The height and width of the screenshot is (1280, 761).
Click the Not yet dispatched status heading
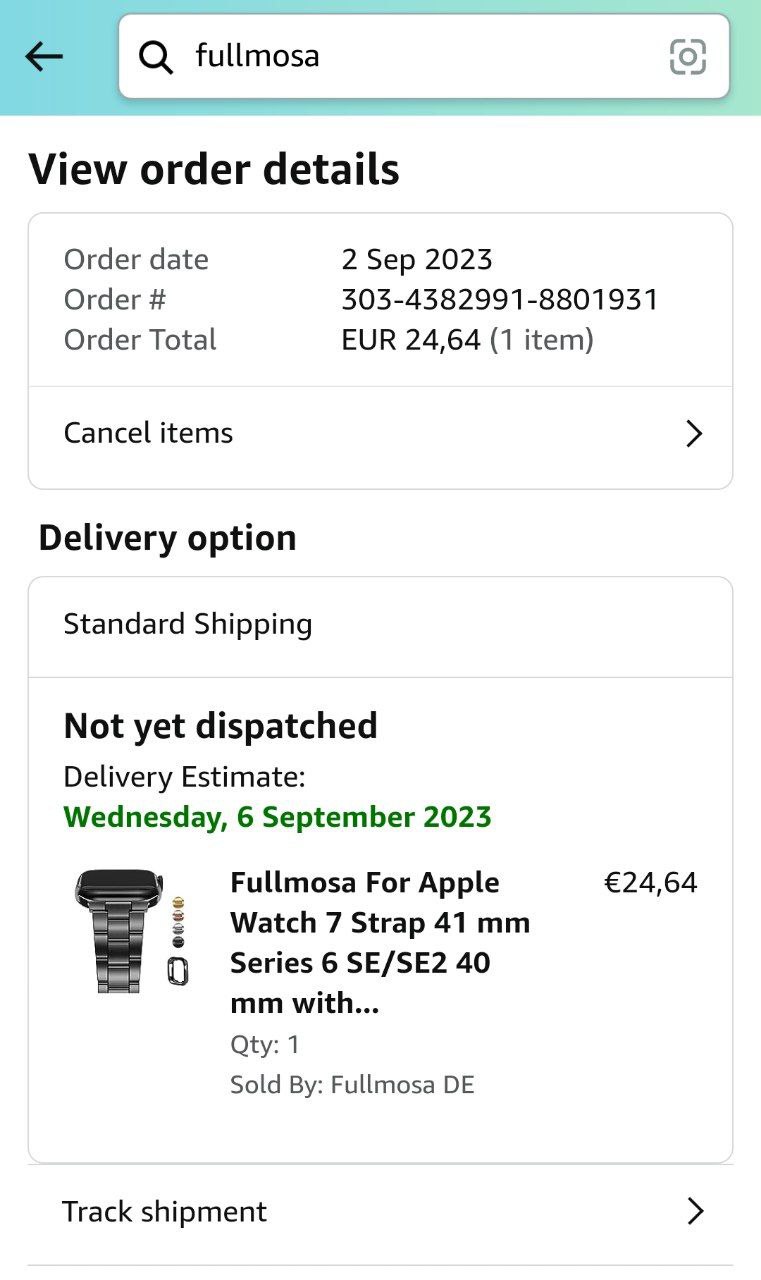(220, 726)
